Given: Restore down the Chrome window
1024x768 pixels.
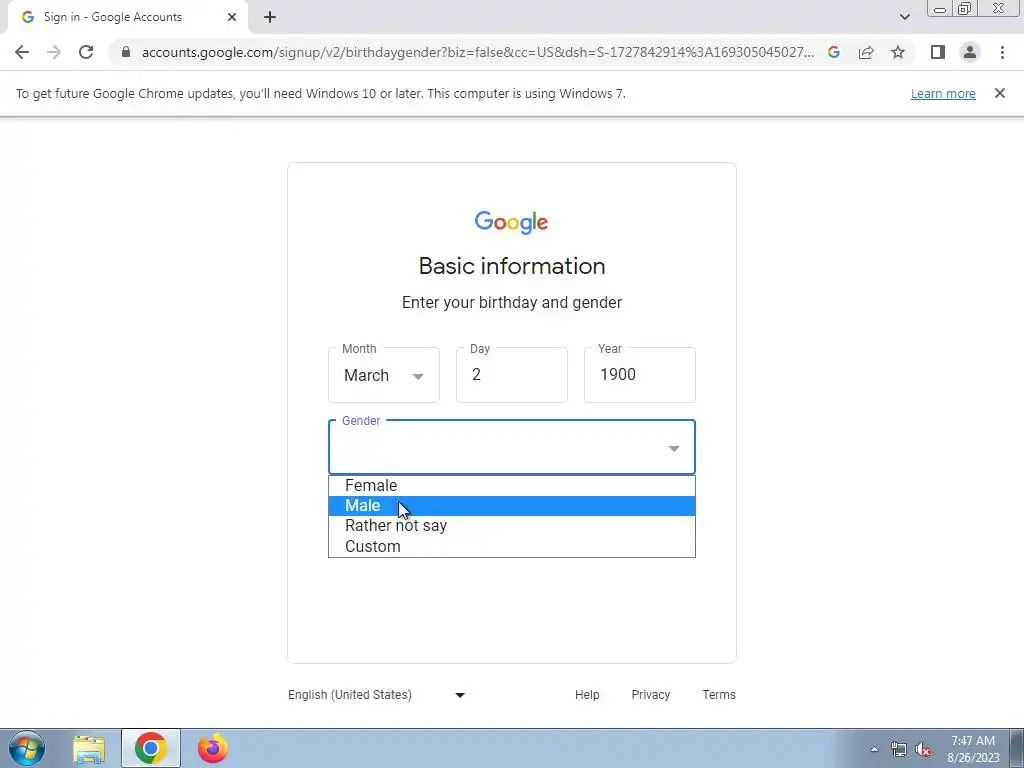Looking at the screenshot, I should point(965,9).
